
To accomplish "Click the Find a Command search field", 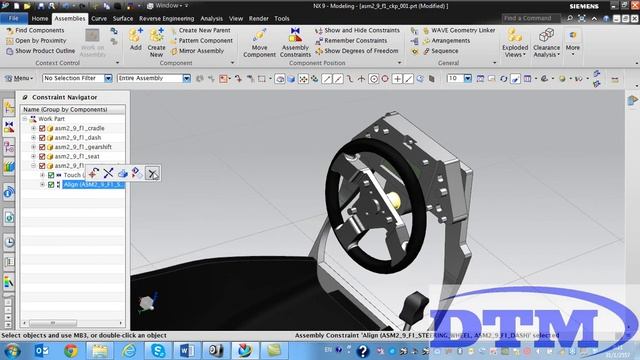I will pyautogui.click(x=532, y=18).
